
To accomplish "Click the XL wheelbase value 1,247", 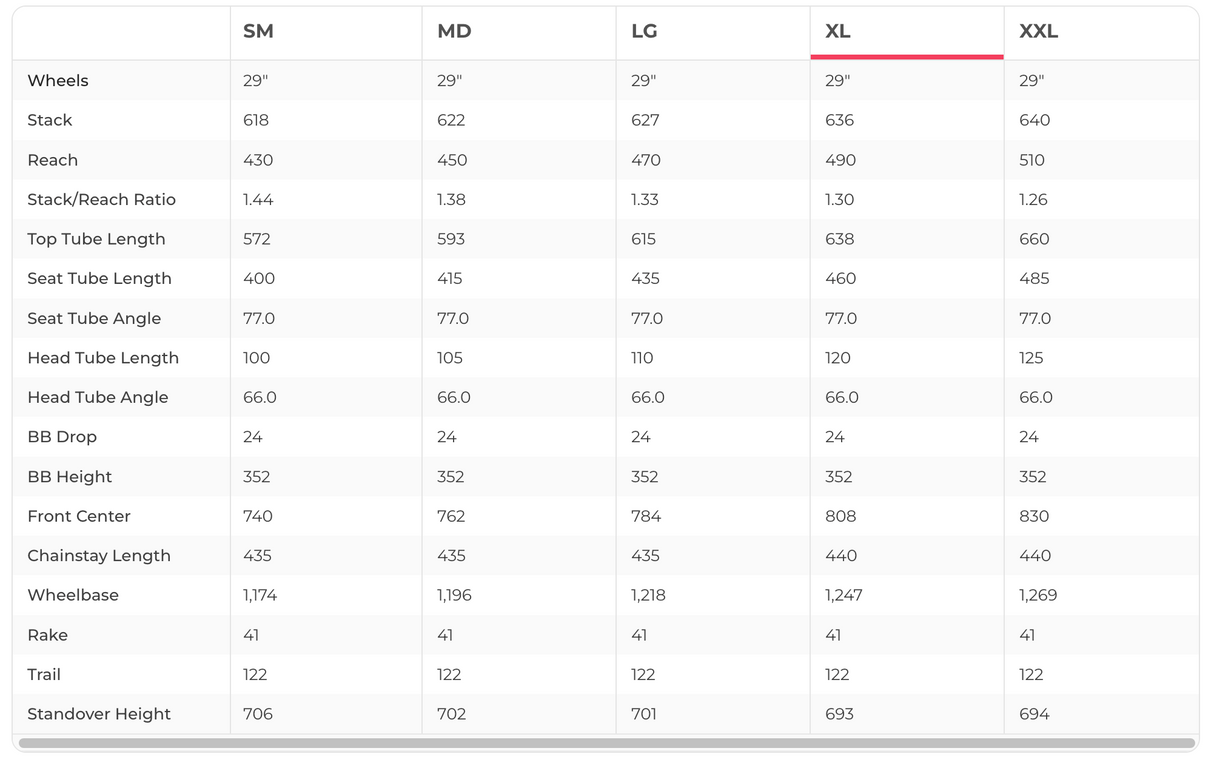I will pyautogui.click(x=844, y=595).
